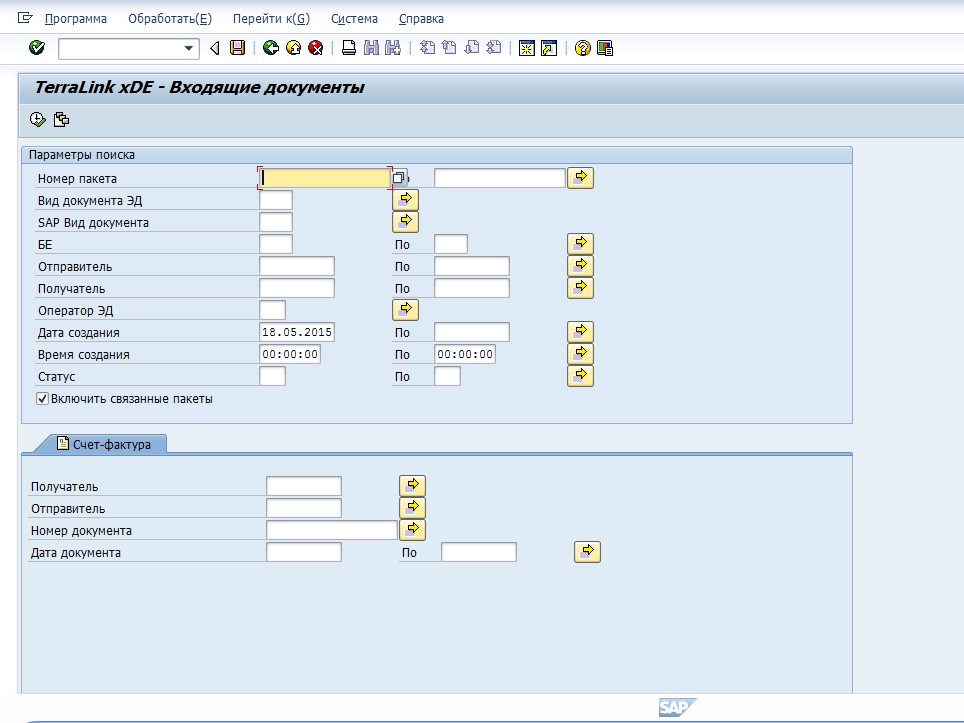Image resolution: width=964 pixels, height=723 pixels.
Task: Click the Дата создания field showing 18.05.2015
Action: click(x=297, y=333)
